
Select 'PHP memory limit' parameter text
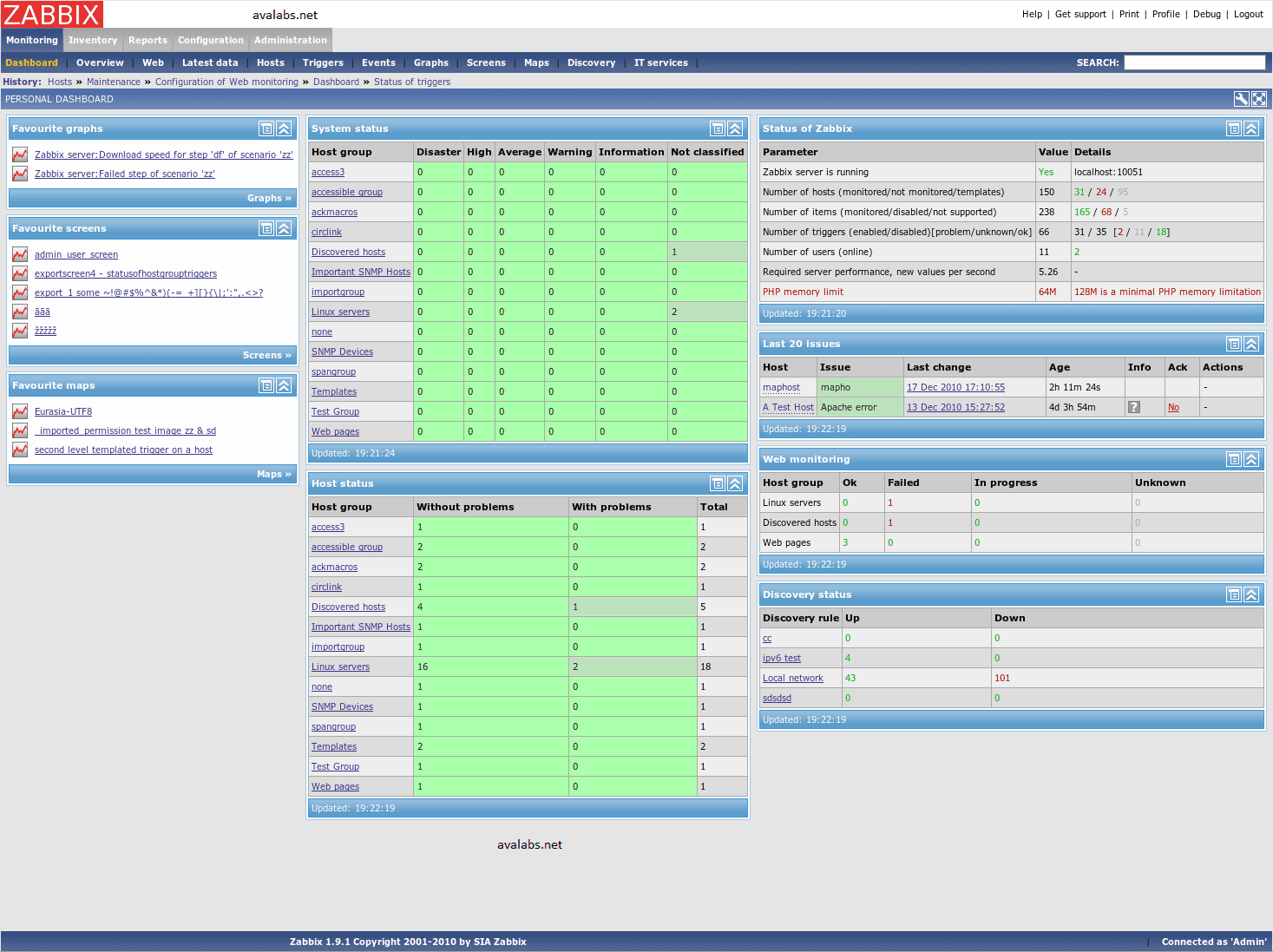click(x=803, y=292)
